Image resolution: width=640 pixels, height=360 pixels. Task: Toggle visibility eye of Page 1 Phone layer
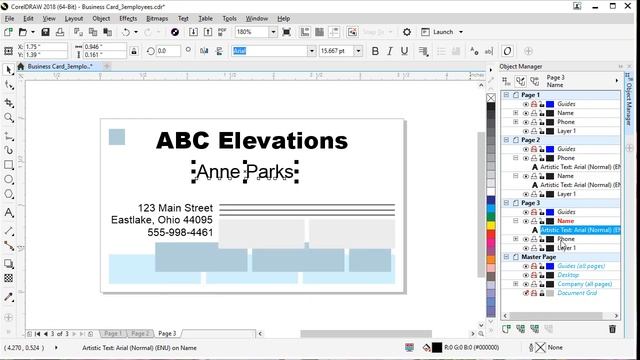coord(526,122)
